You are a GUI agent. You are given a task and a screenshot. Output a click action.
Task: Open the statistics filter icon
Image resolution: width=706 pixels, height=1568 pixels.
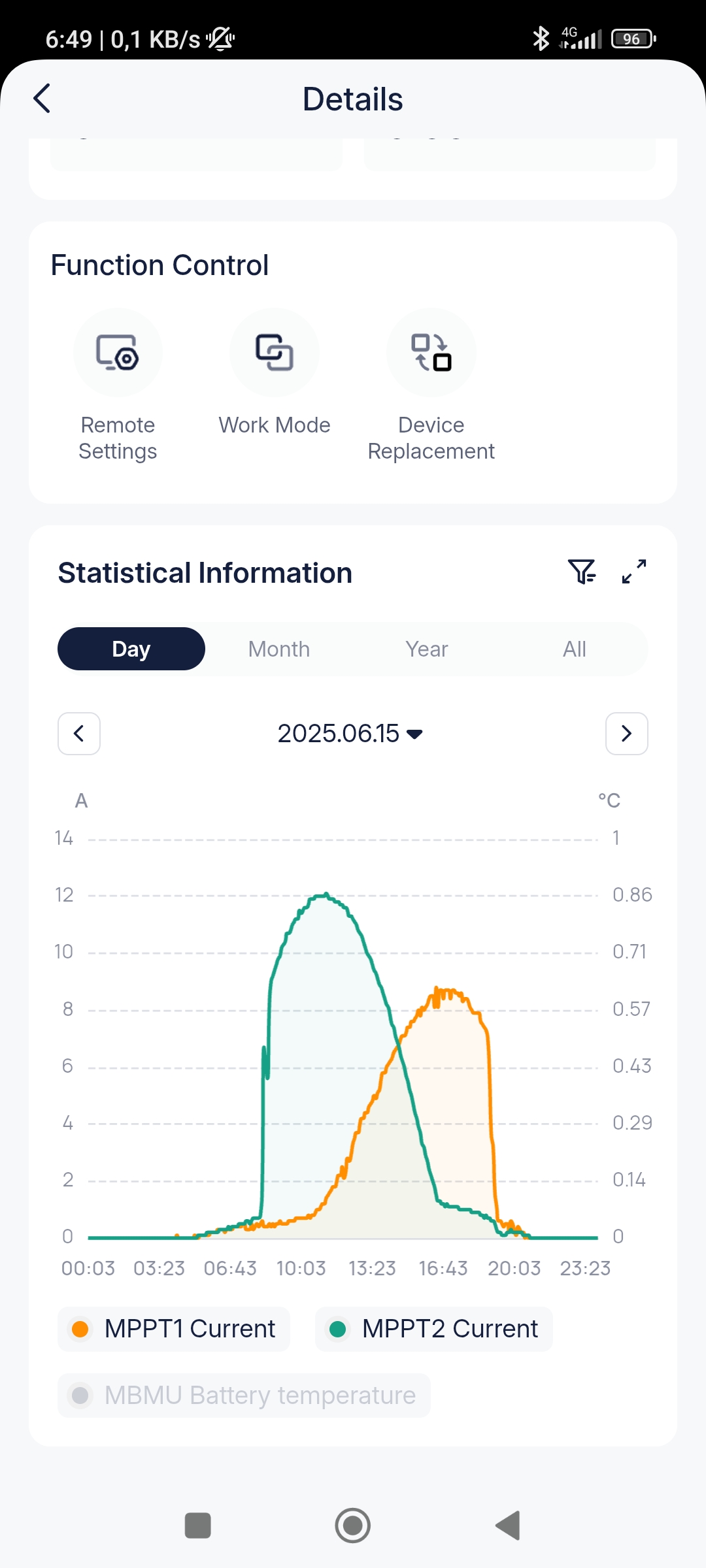click(x=582, y=572)
